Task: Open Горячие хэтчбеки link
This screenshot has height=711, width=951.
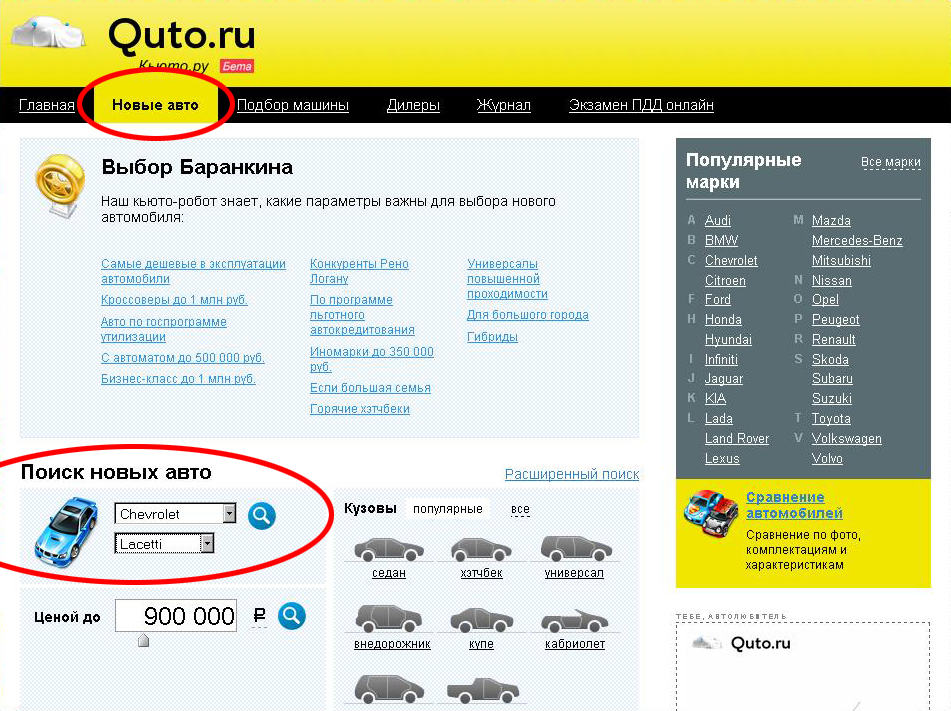Action: click(x=360, y=409)
